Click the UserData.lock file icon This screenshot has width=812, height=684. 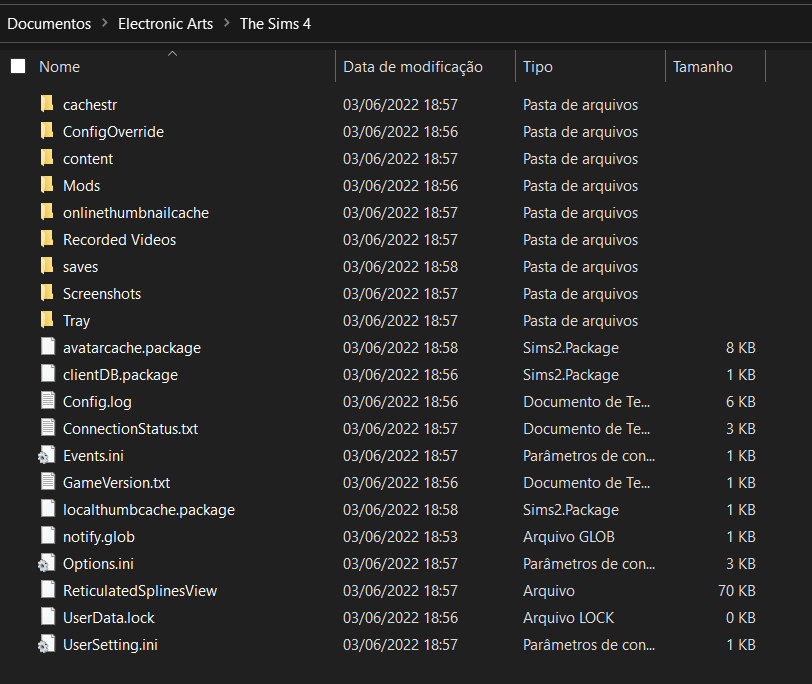tap(47, 617)
